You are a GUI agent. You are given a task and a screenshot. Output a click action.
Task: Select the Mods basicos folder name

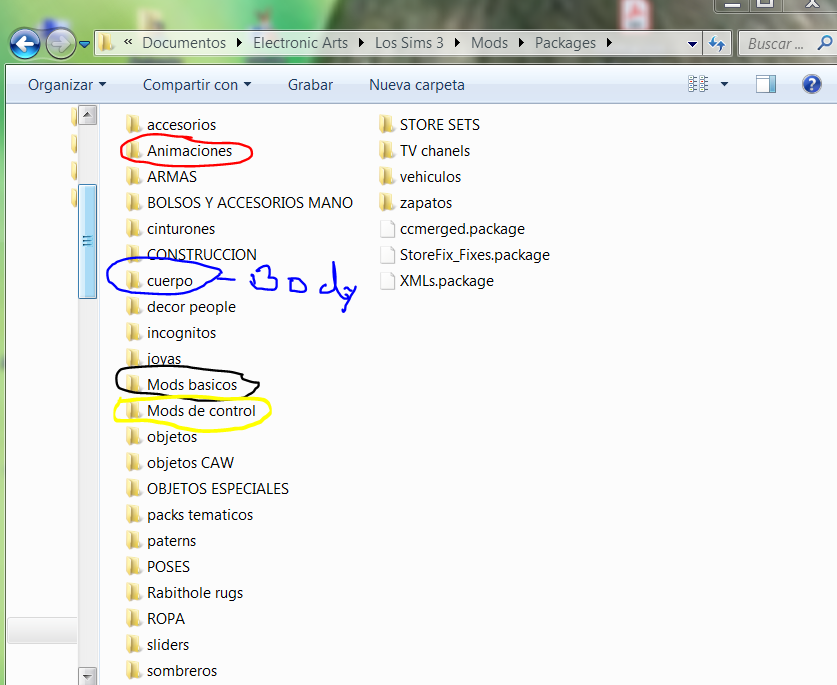pyautogui.click(x=192, y=384)
